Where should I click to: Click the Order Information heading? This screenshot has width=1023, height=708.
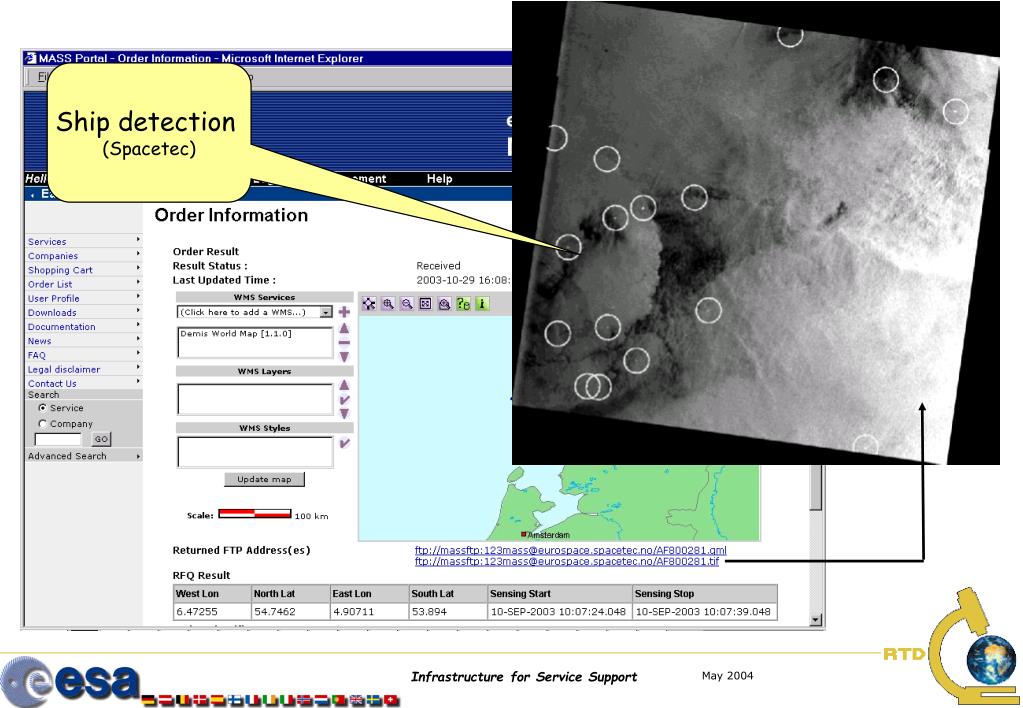click(x=231, y=215)
